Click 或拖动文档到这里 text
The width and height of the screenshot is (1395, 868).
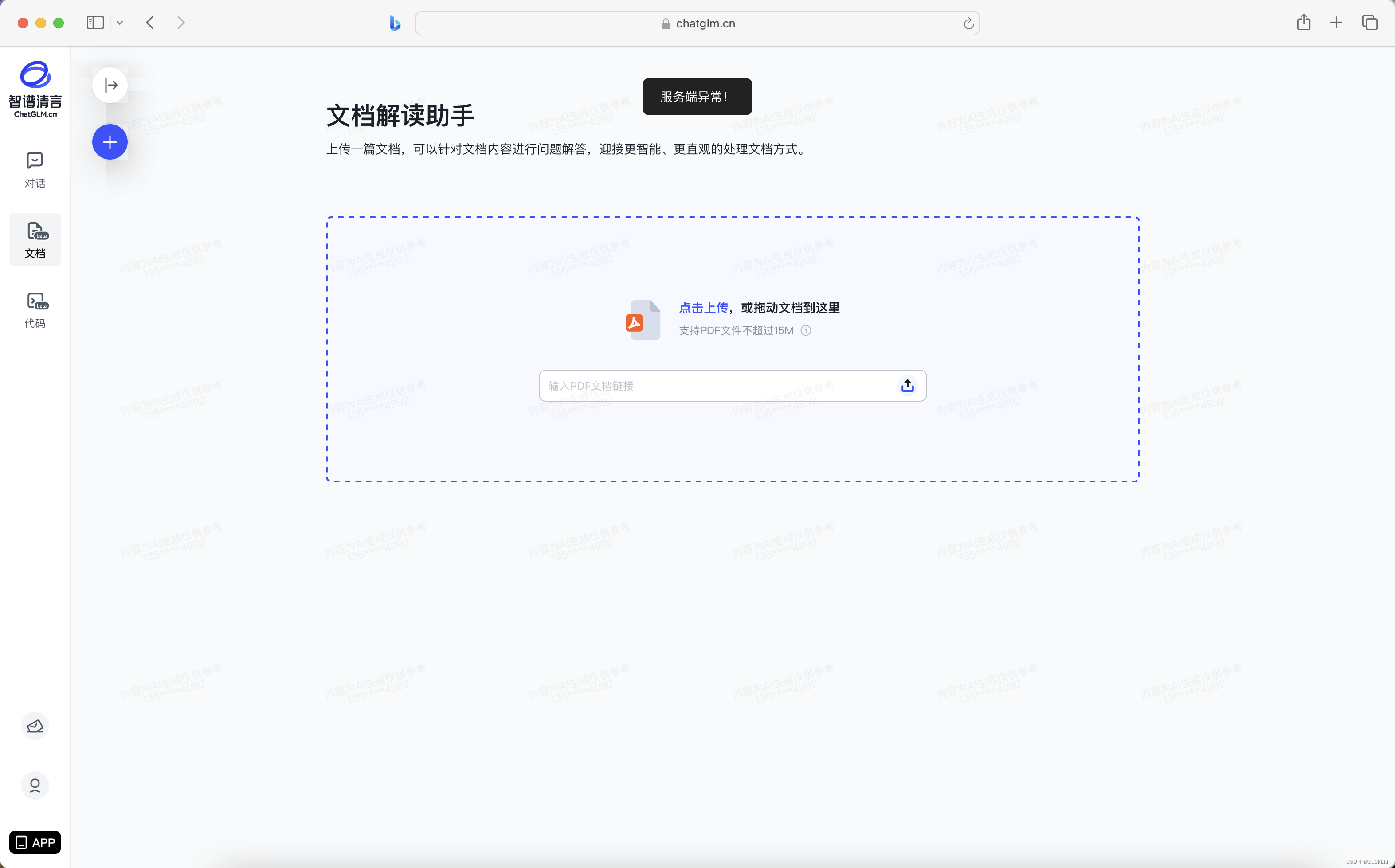[x=790, y=308]
